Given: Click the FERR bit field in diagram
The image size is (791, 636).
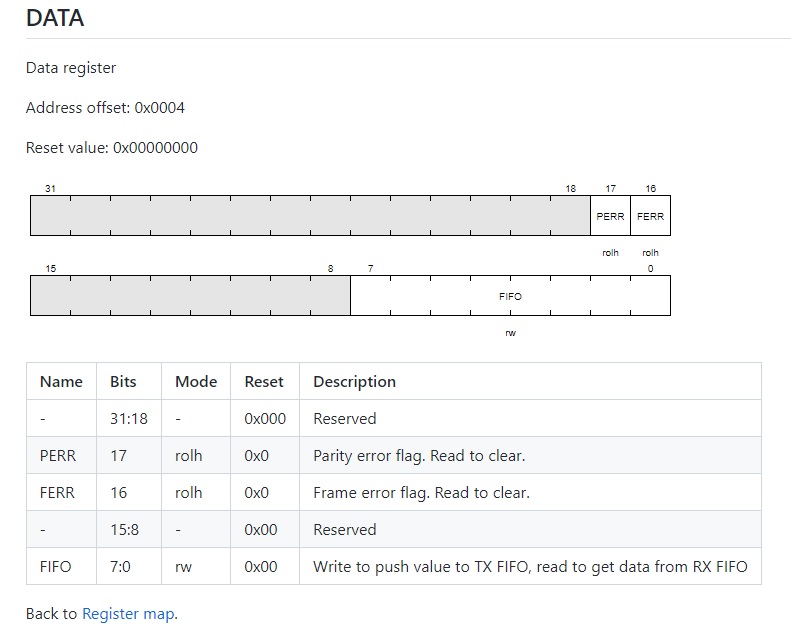Looking at the screenshot, I should click(650, 216).
